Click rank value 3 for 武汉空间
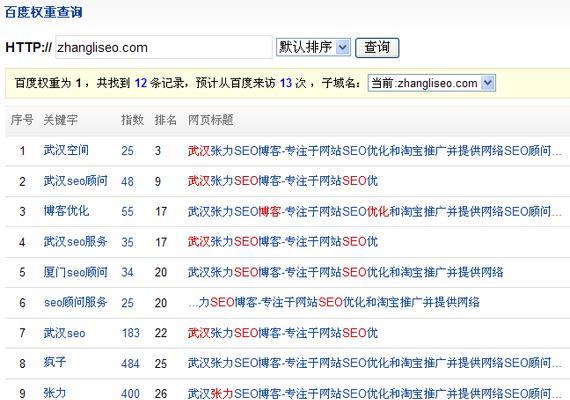The image size is (570, 400). click(x=158, y=151)
